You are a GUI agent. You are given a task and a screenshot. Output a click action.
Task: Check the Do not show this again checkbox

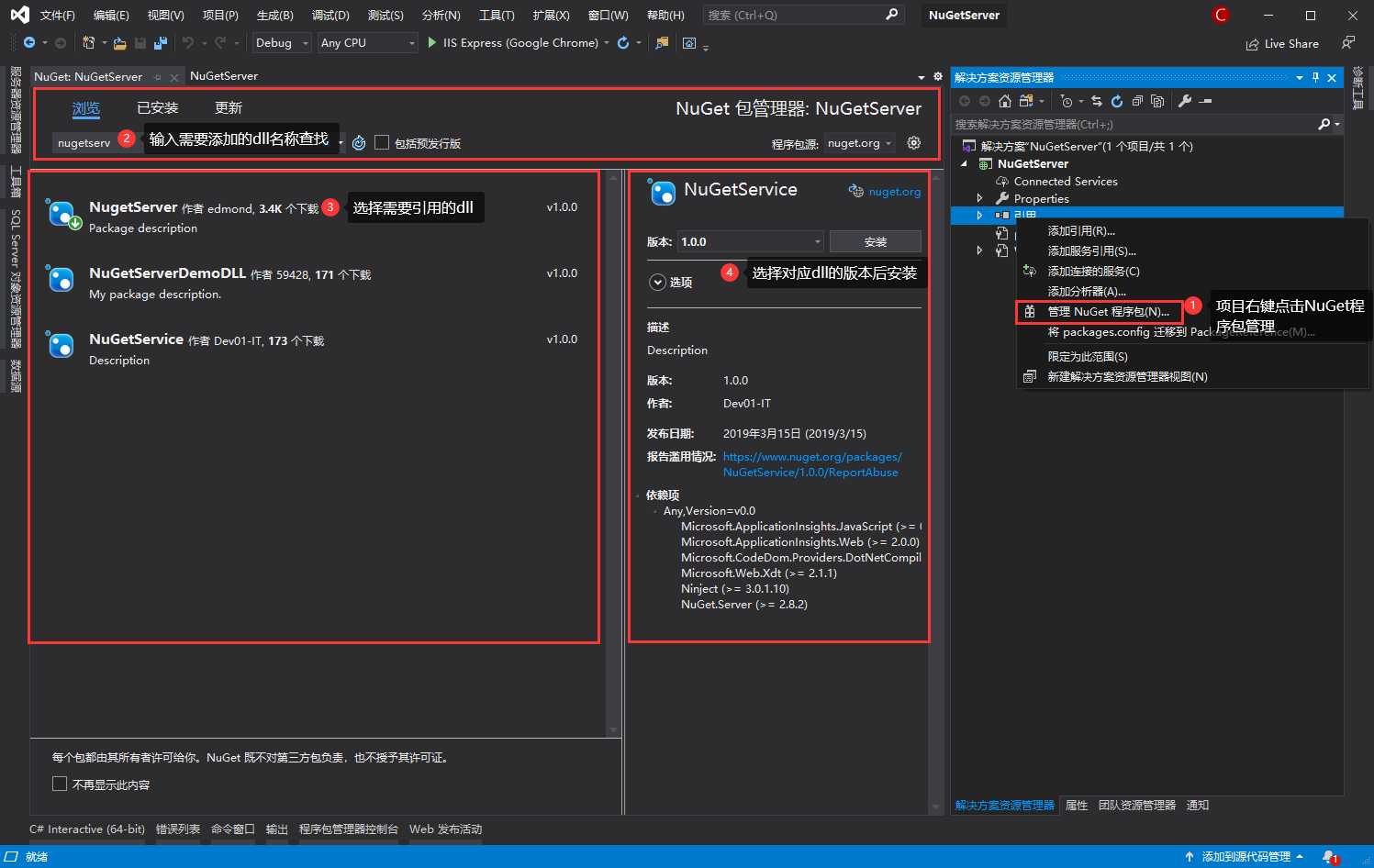coord(60,784)
